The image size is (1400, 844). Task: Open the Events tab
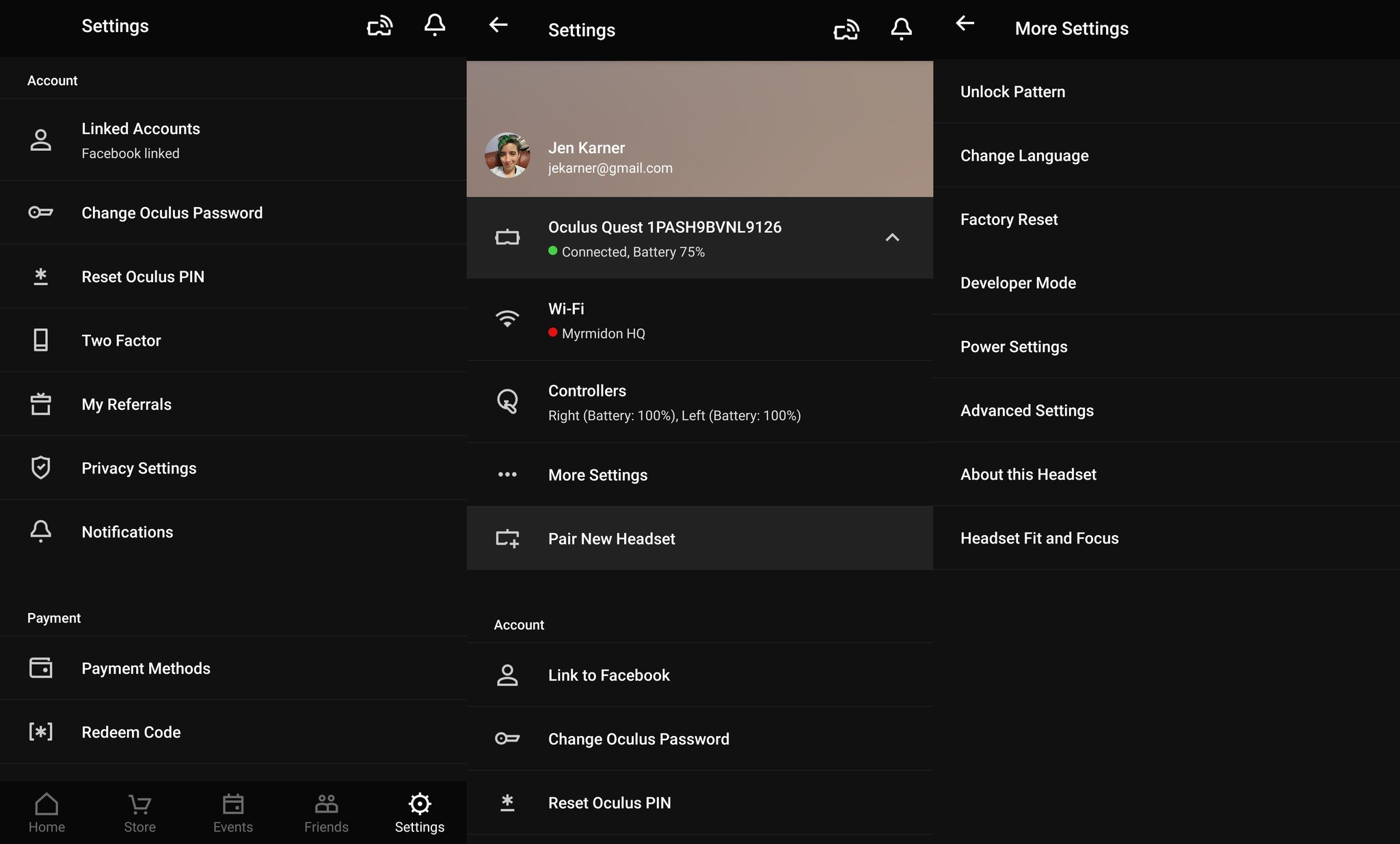(233, 813)
